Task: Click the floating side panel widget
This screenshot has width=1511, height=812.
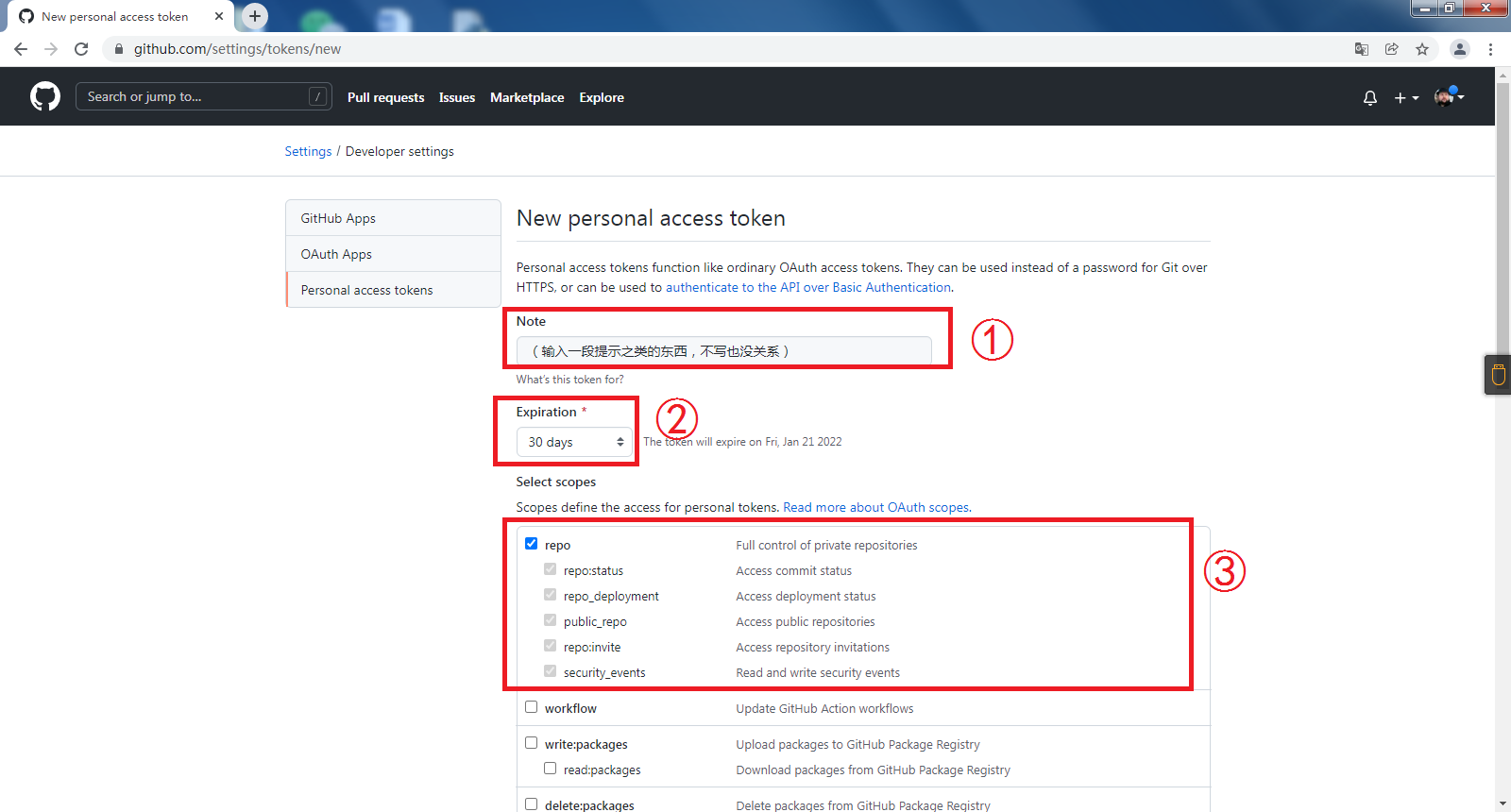Action: click(1498, 375)
